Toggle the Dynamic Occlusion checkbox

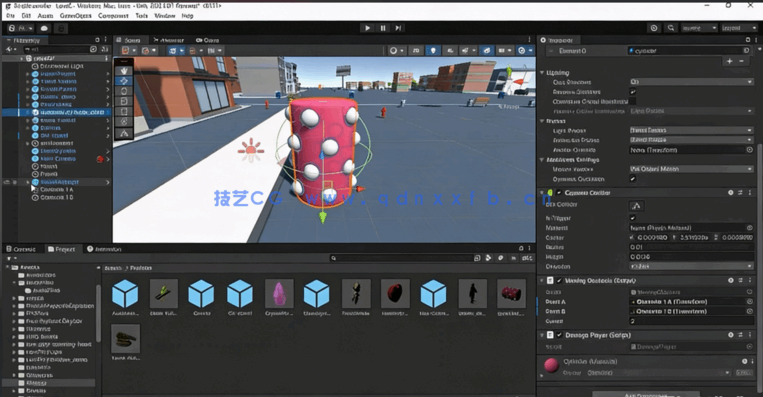633,179
